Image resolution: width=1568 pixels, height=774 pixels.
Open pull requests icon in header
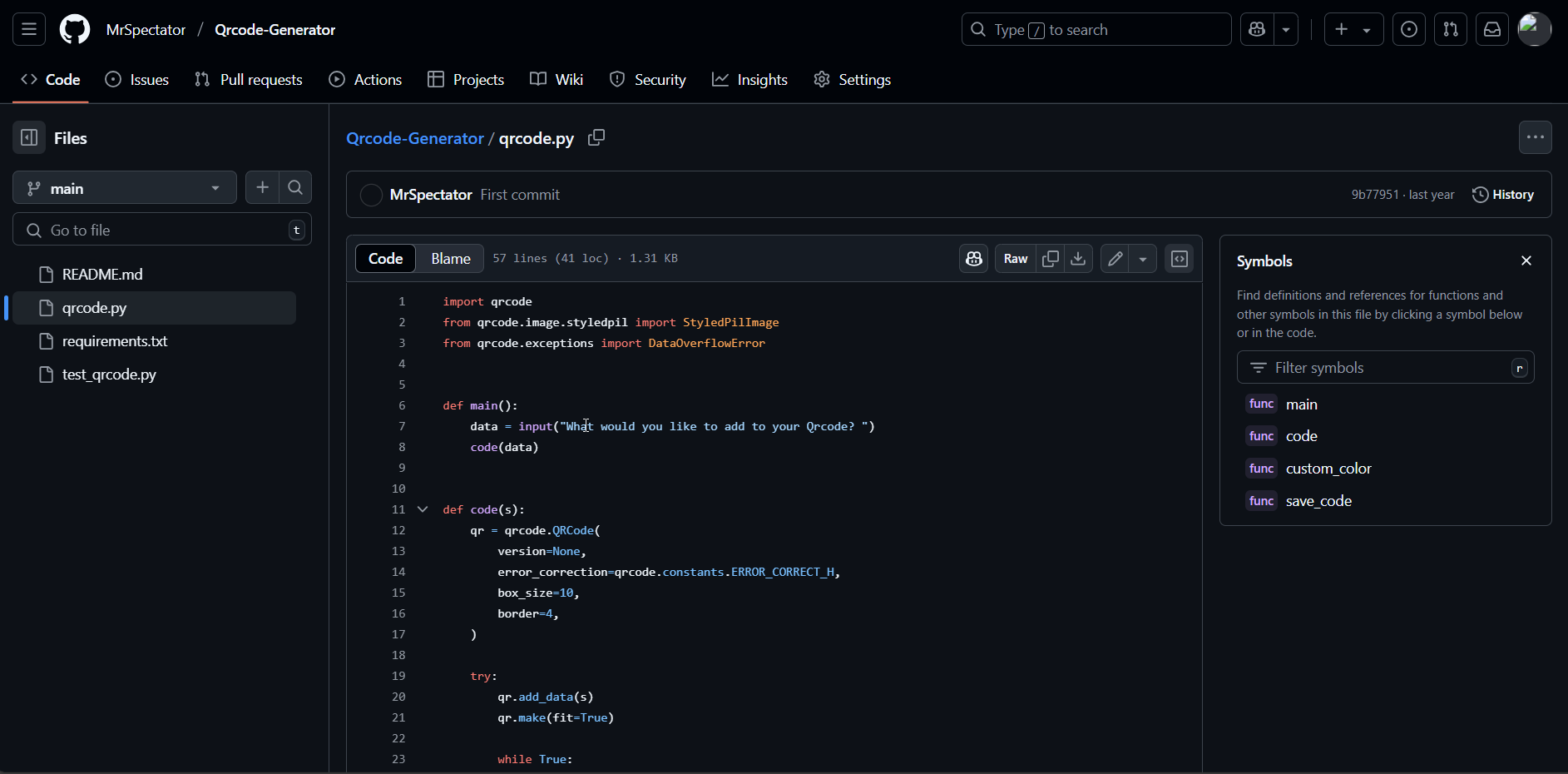pyautogui.click(x=1451, y=30)
